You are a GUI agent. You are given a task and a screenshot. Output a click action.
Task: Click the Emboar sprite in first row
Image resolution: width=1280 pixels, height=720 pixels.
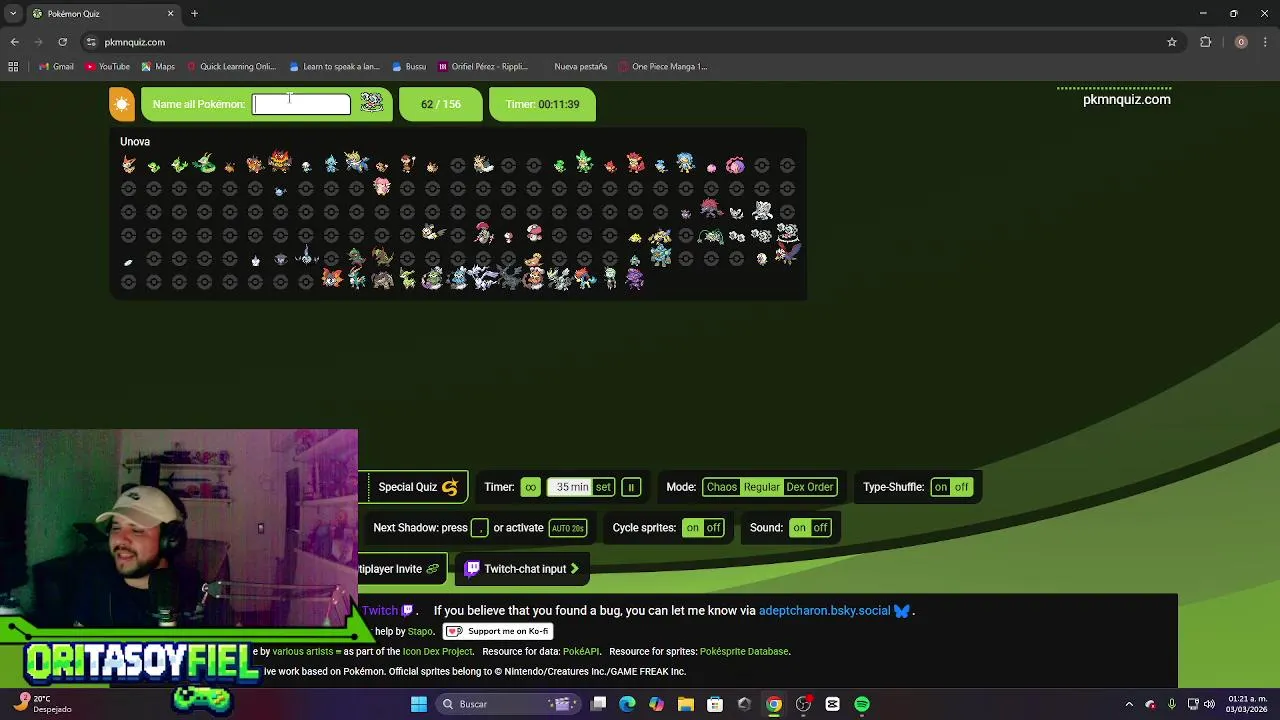(x=280, y=162)
